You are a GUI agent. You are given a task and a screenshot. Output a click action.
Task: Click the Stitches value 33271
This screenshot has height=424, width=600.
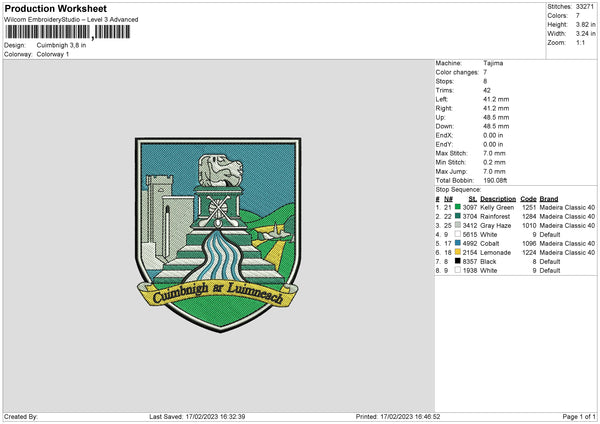coord(585,7)
